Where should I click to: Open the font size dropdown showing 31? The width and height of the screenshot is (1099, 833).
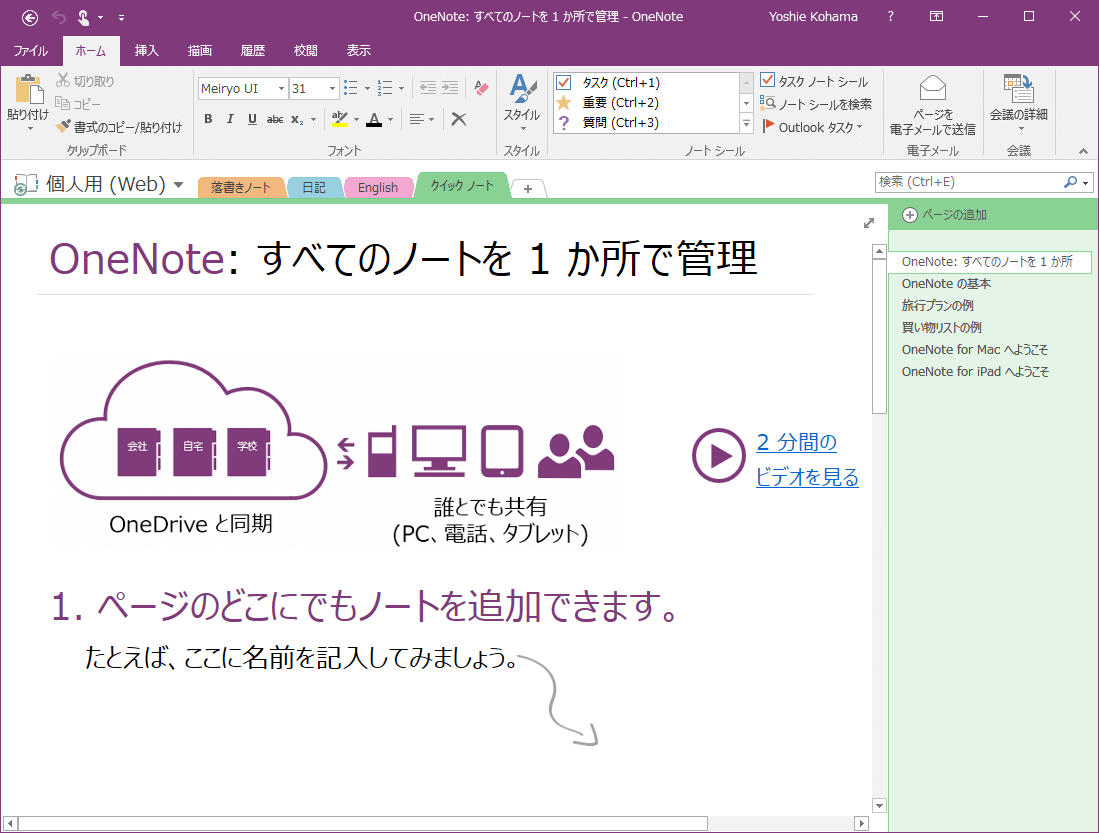pos(332,88)
